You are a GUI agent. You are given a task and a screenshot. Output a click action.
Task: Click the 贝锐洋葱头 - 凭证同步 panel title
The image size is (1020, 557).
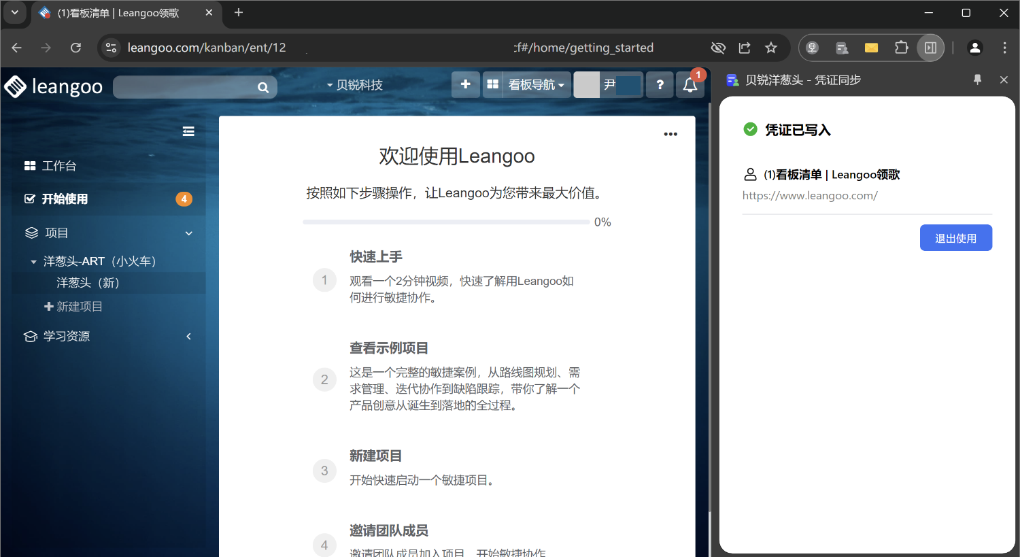803,80
